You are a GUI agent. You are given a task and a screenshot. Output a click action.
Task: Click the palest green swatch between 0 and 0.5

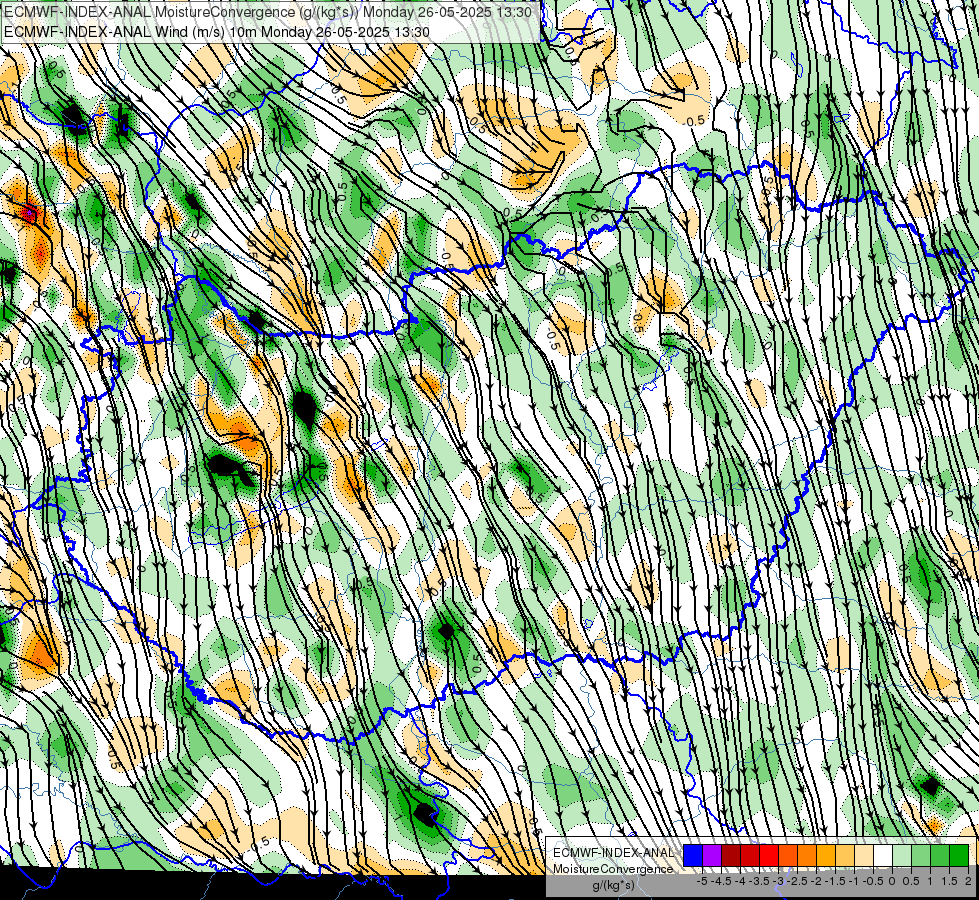902,855
